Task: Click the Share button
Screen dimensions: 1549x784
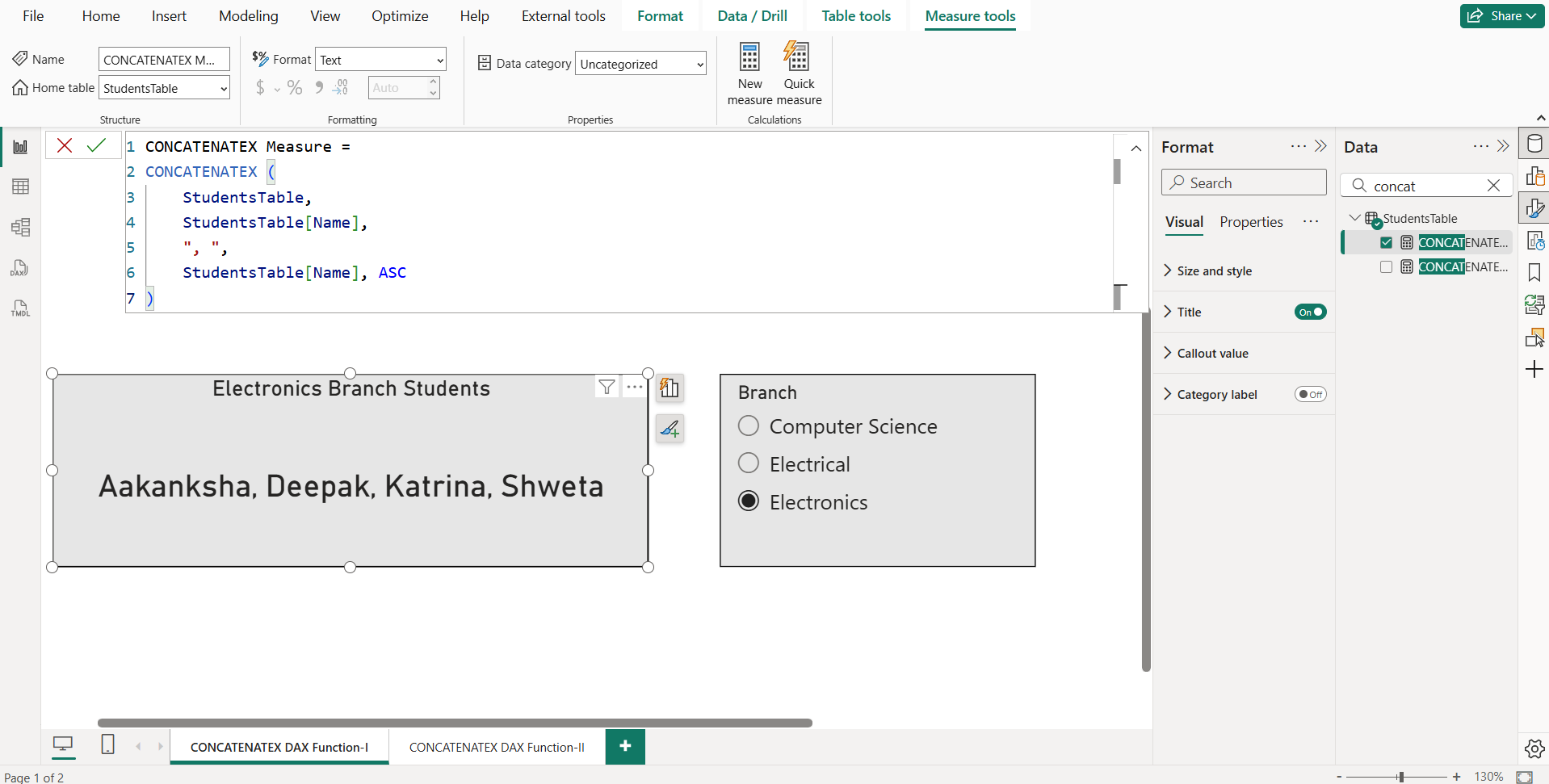Action: 1501,15
